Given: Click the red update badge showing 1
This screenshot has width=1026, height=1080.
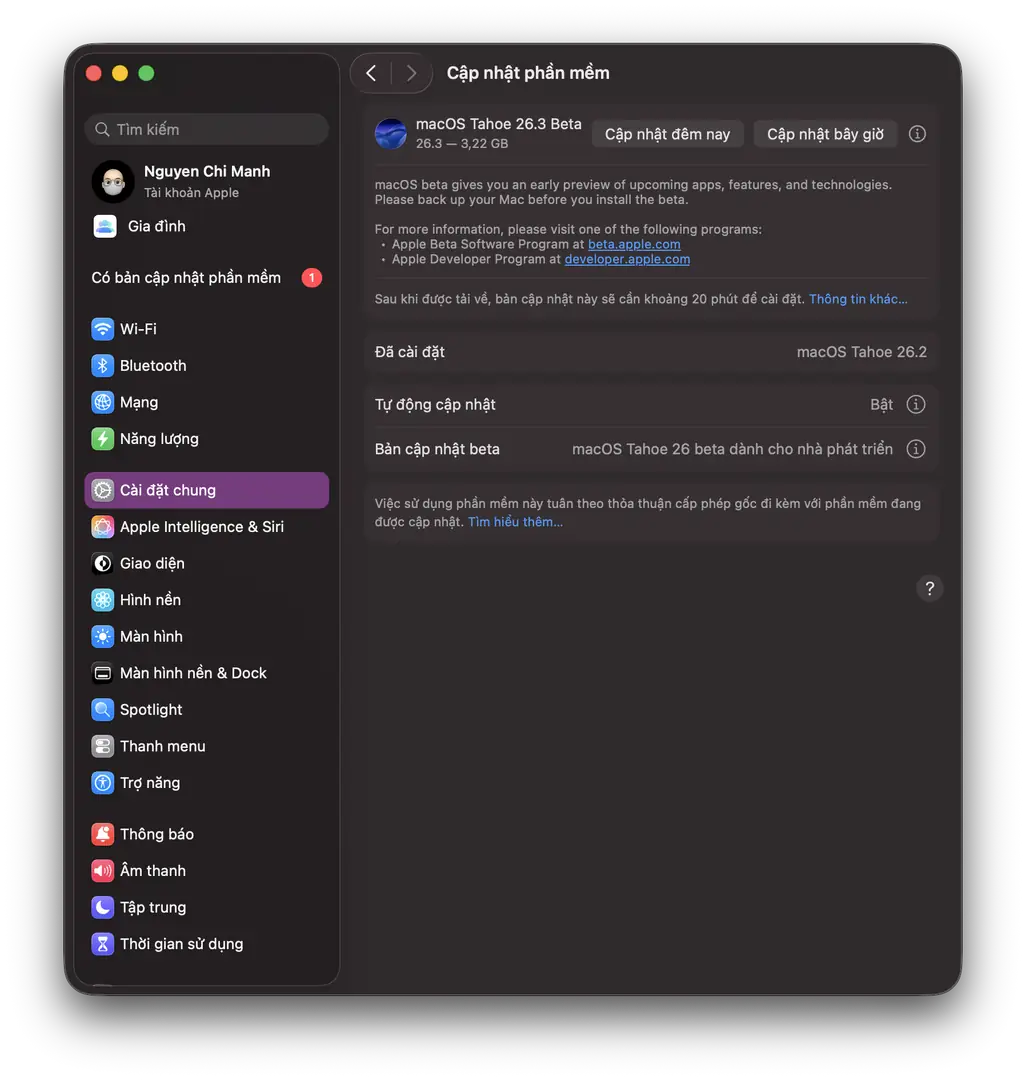Looking at the screenshot, I should click(x=312, y=278).
